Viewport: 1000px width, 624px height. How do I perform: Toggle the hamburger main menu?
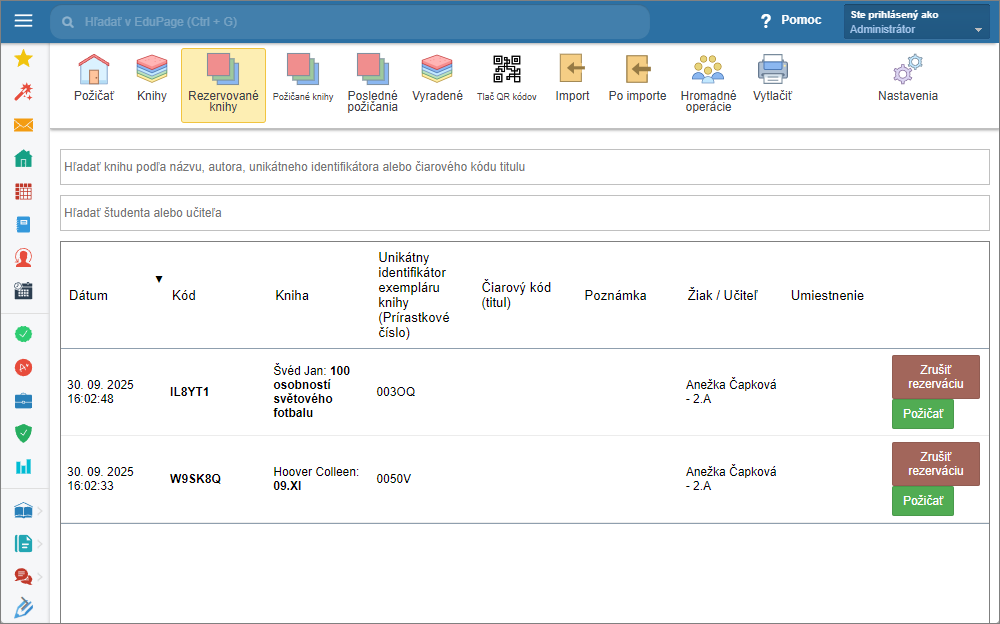click(x=24, y=21)
